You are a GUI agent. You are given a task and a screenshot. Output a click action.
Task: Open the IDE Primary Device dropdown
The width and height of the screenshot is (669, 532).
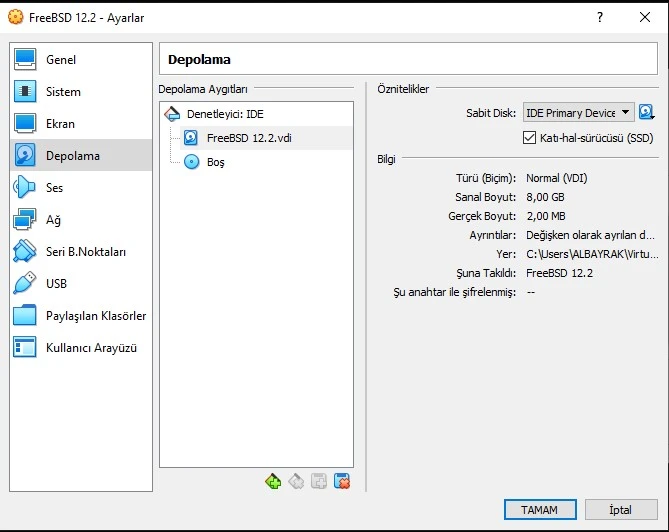click(x=579, y=113)
